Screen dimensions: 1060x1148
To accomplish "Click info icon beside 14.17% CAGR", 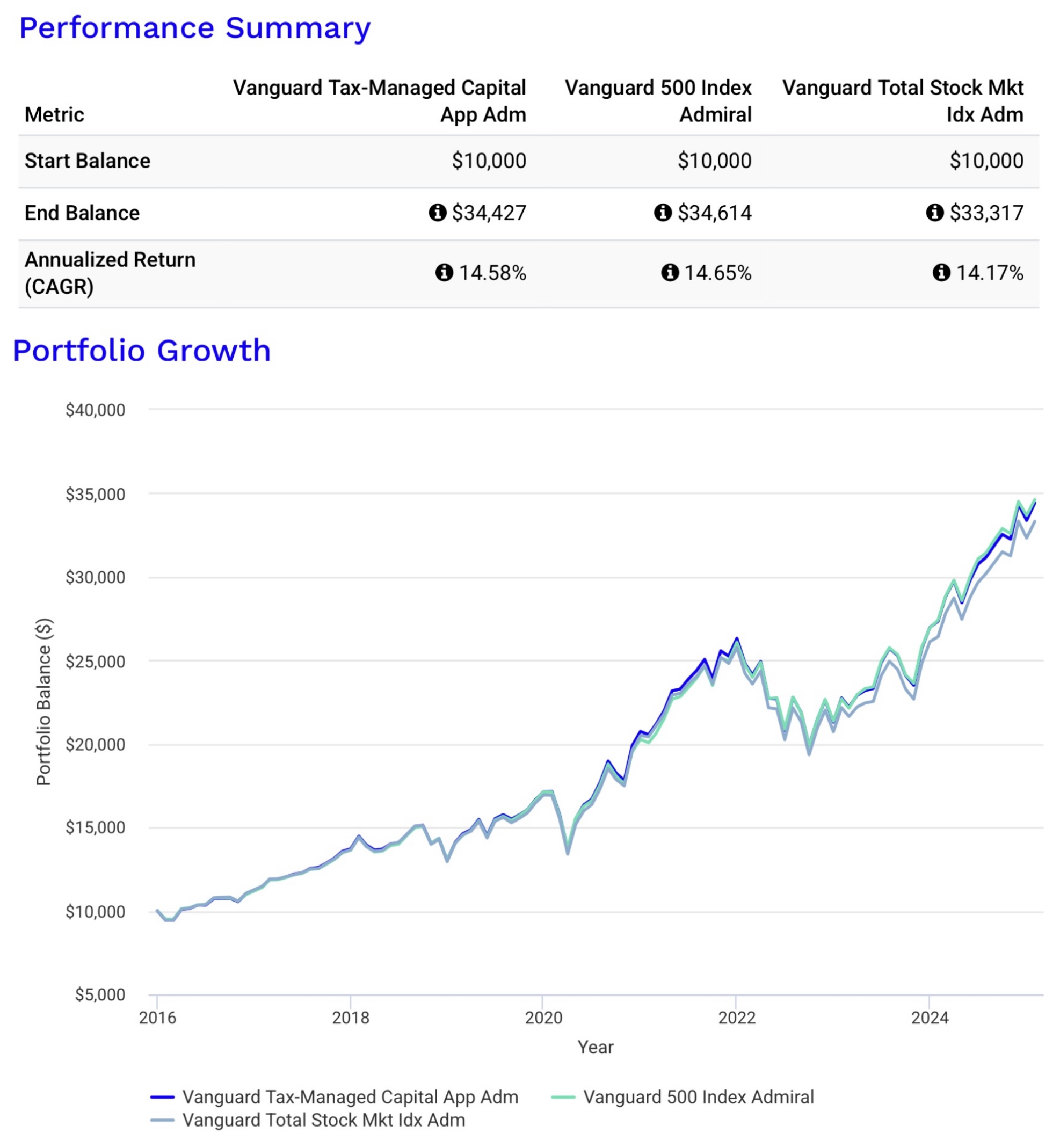I will coord(942,272).
